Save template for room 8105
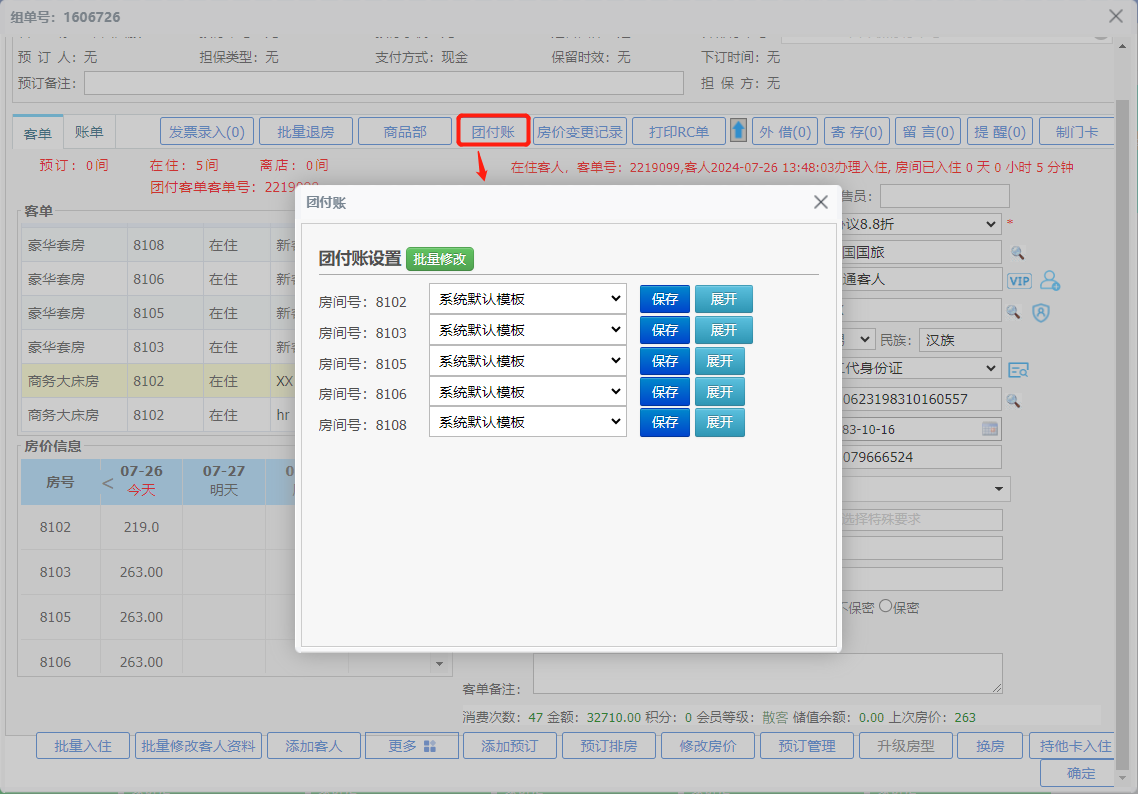The height and width of the screenshot is (794, 1138). pyautogui.click(x=665, y=361)
